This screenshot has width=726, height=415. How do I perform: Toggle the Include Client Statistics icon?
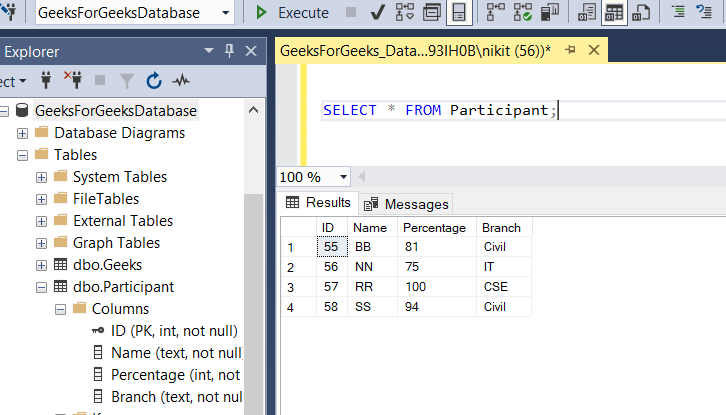pyautogui.click(x=550, y=13)
